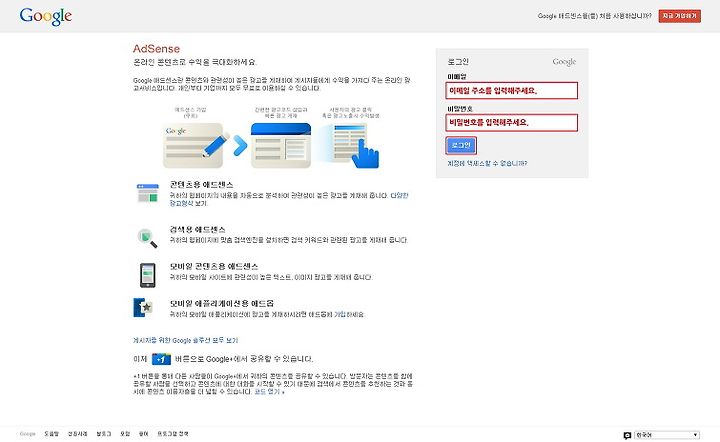
Task: Click the AdSense heading text
Action: pos(156,49)
